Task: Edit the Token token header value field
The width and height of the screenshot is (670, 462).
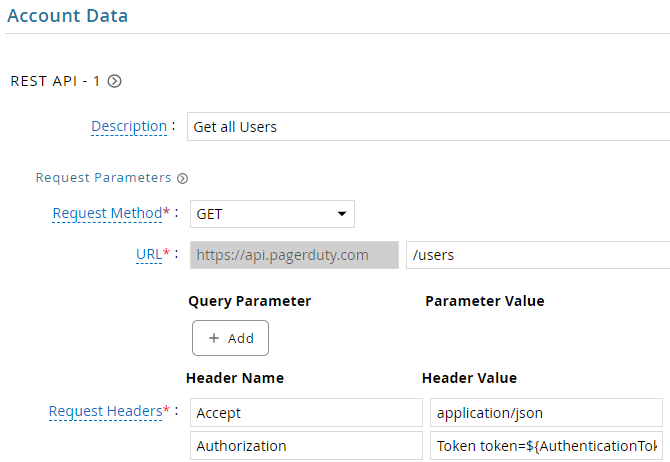Action: (x=546, y=445)
